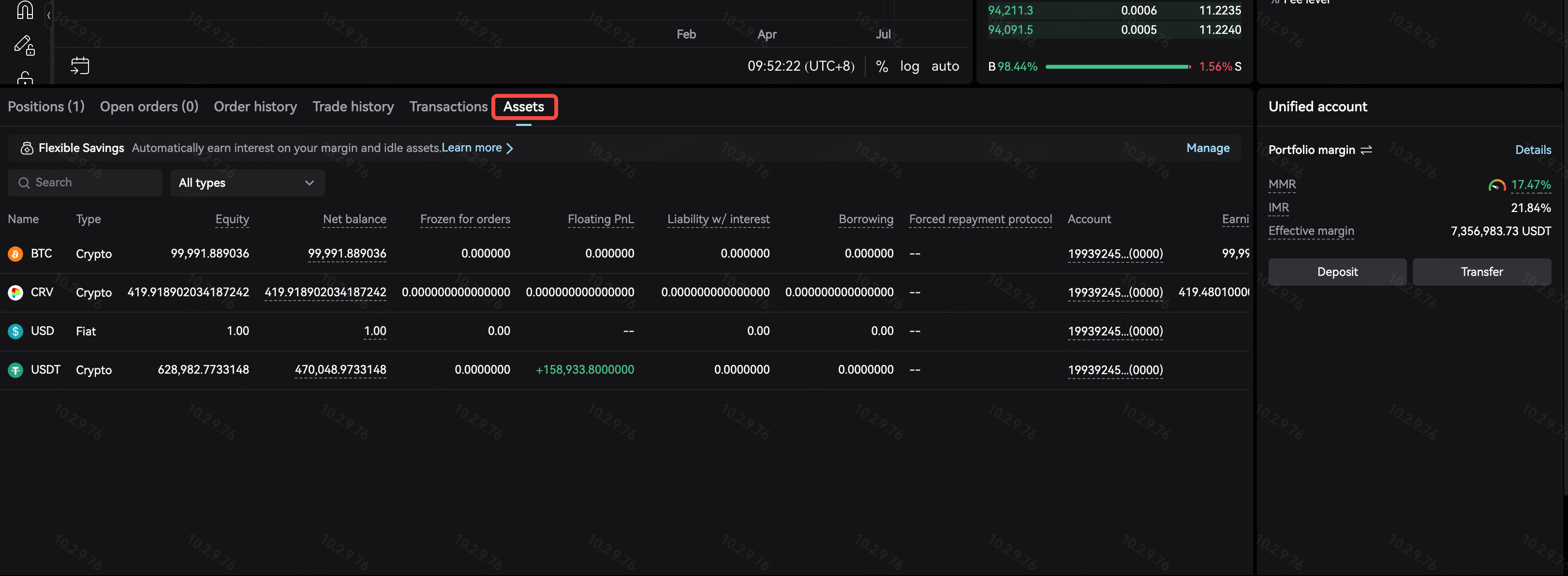1568x576 pixels.
Task: Click the USDT coin icon
Action: click(15, 370)
